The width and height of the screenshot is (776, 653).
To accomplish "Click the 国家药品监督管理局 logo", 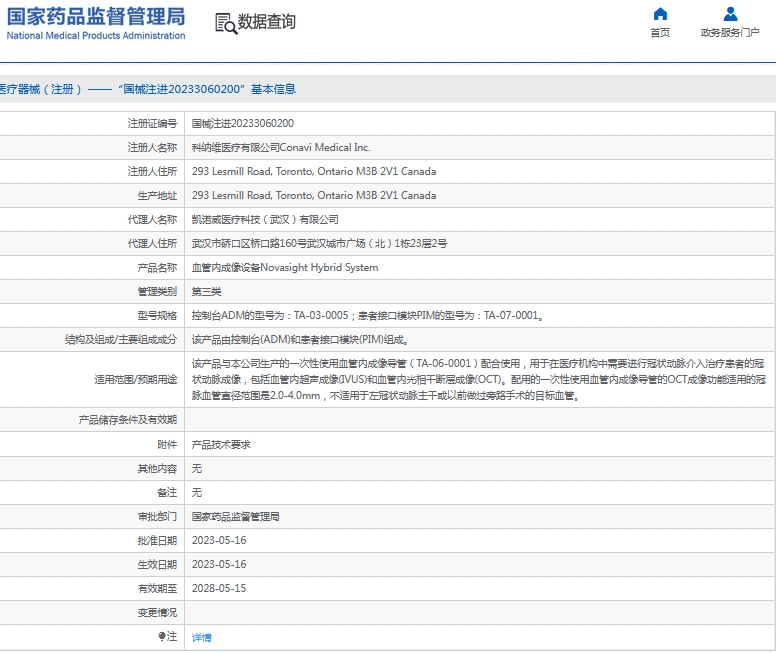I will click(x=96, y=23).
